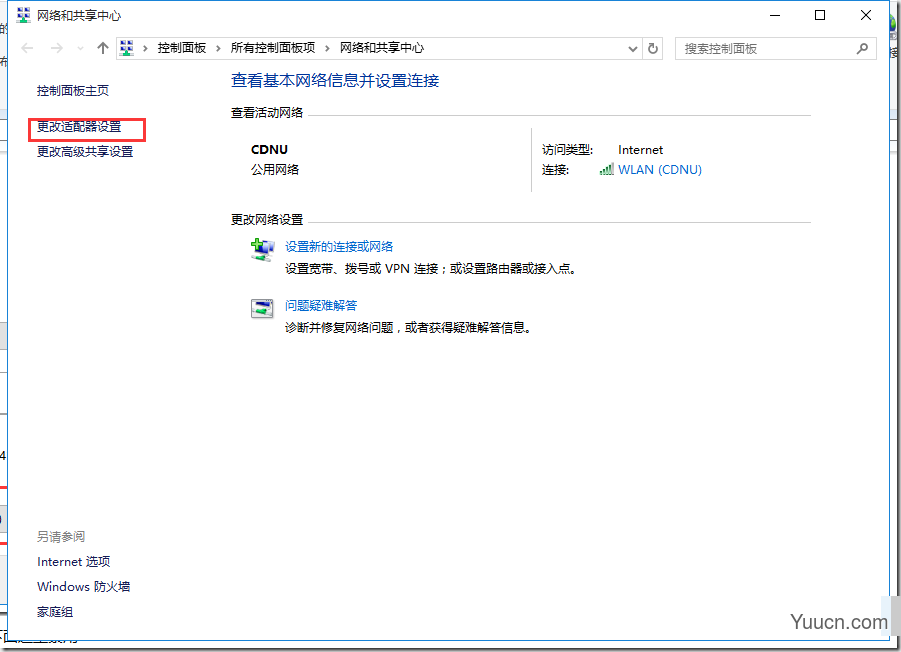Click the forward navigation arrow
Viewport: 901px width, 652px height.
[56, 48]
